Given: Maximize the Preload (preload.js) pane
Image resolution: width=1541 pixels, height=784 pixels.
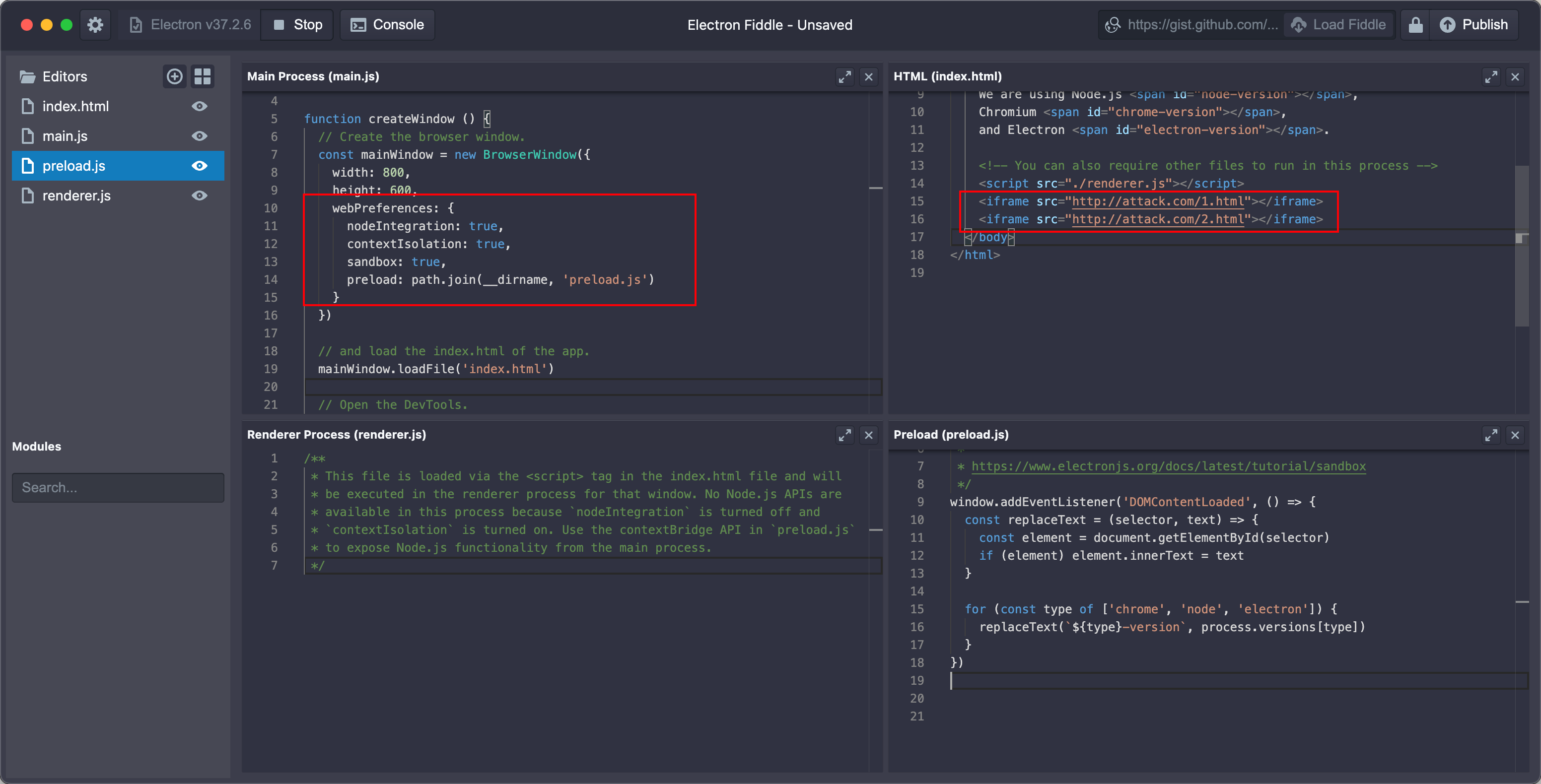Looking at the screenshot, I should pos(1491,435).
